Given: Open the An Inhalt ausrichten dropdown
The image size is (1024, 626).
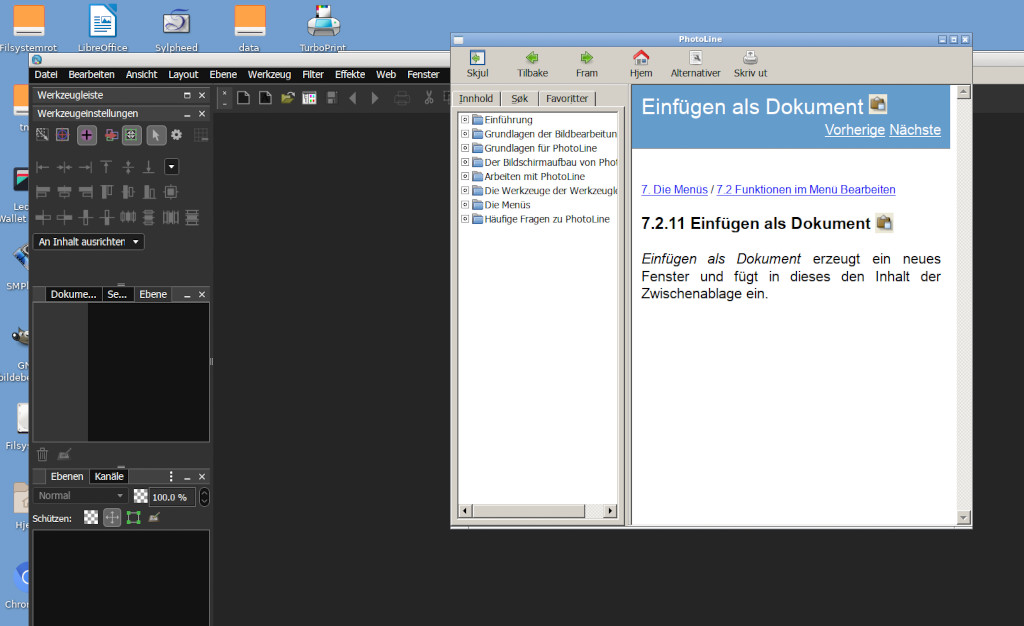Looking at the screenshot, I should point(89,242).
